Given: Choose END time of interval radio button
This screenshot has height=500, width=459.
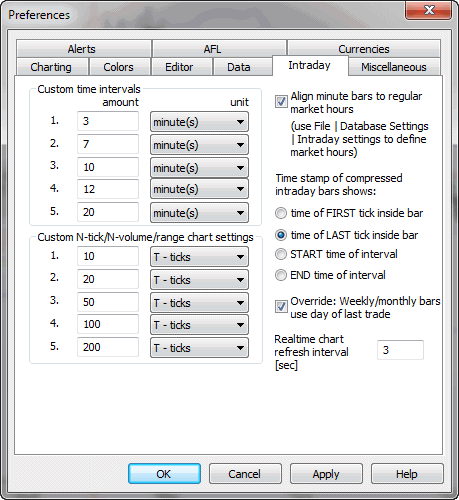Looking at the screenshot, I should pyautogui.click(x=281, y=275).
